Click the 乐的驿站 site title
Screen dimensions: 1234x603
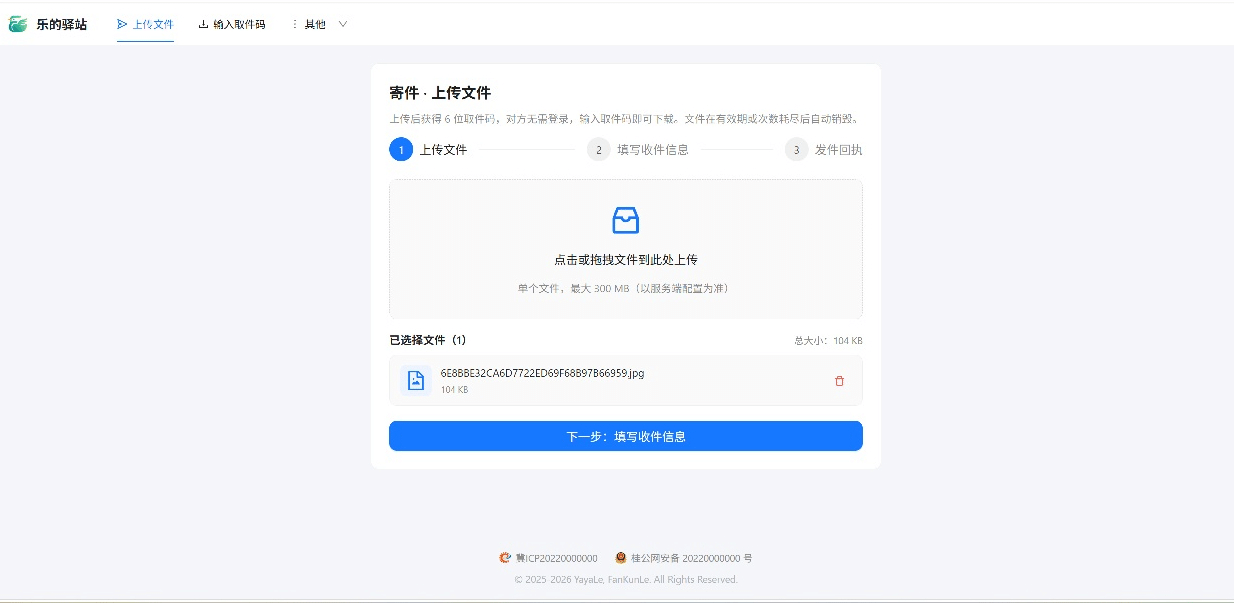(x=62, y=24)
